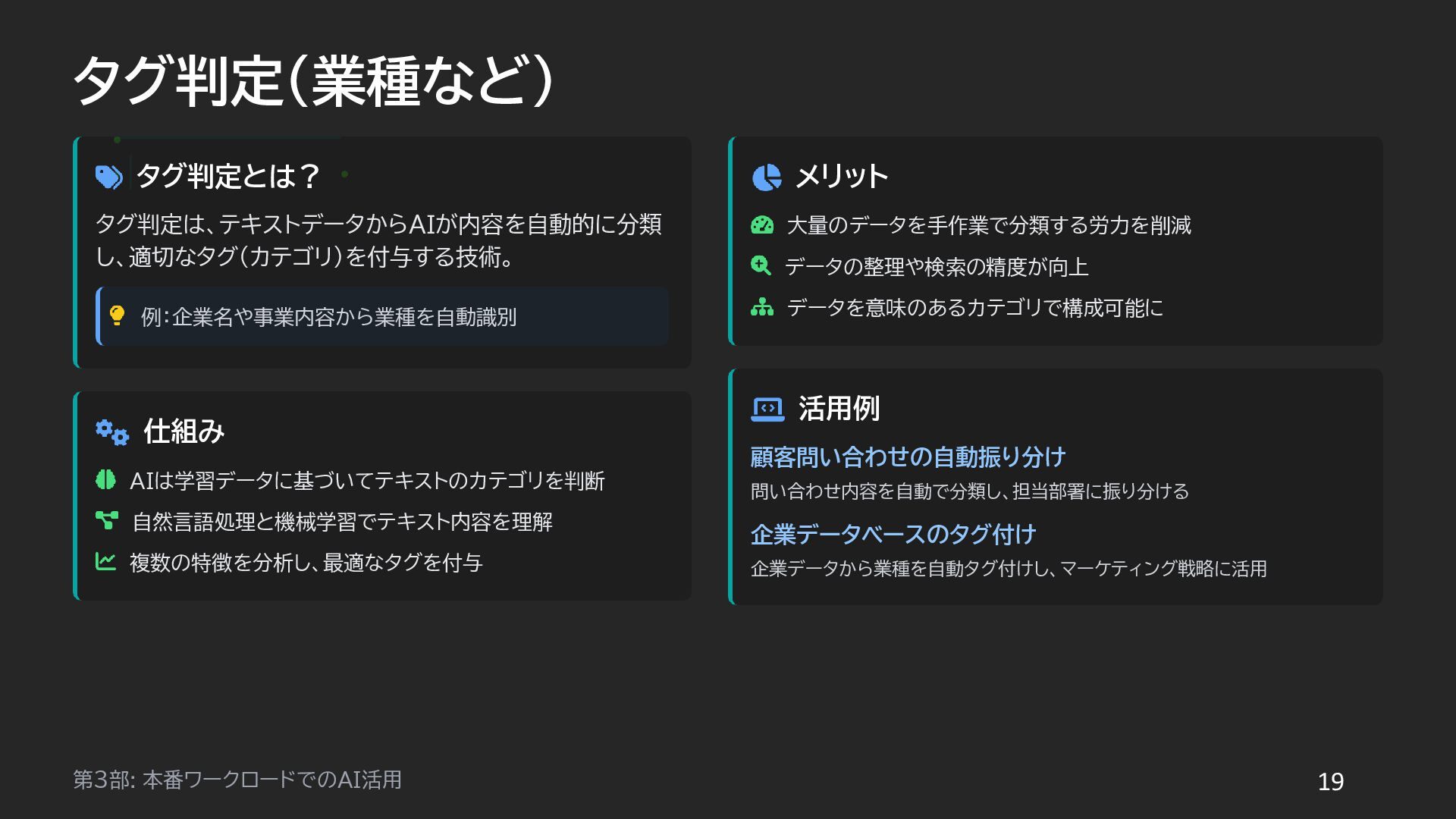Viewport: 1456px width, 819px height.
Task: Click the green speedometer gauge icon
Action: coord(761,225)
